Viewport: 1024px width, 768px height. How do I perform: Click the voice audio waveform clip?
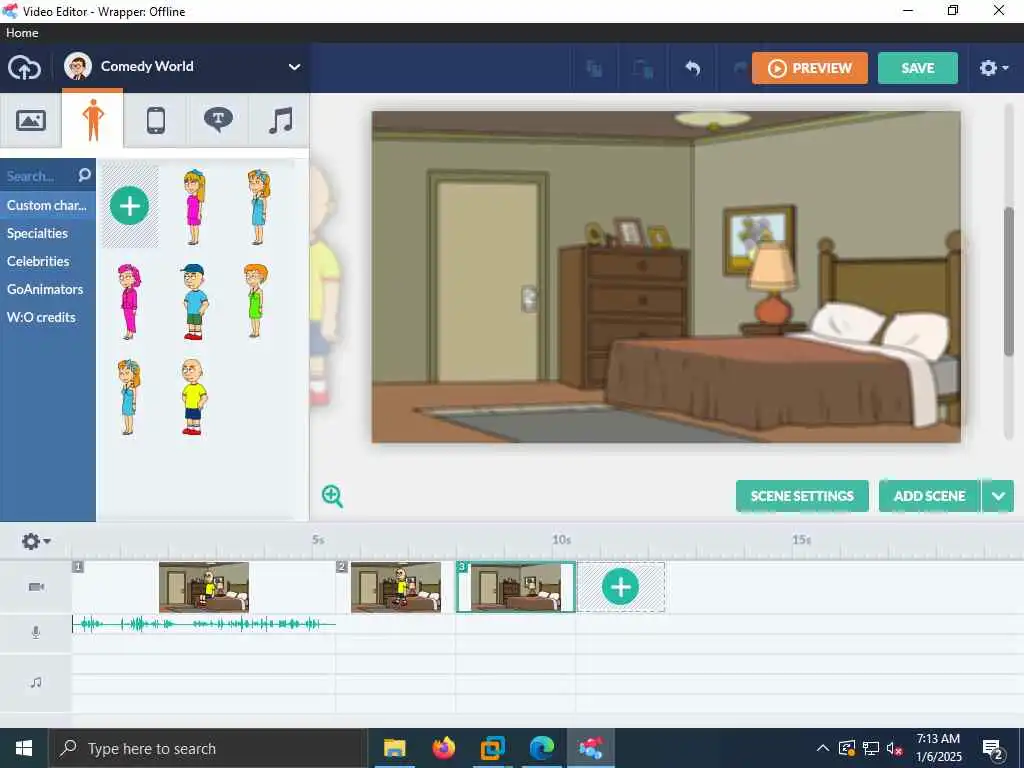point(204,624)
